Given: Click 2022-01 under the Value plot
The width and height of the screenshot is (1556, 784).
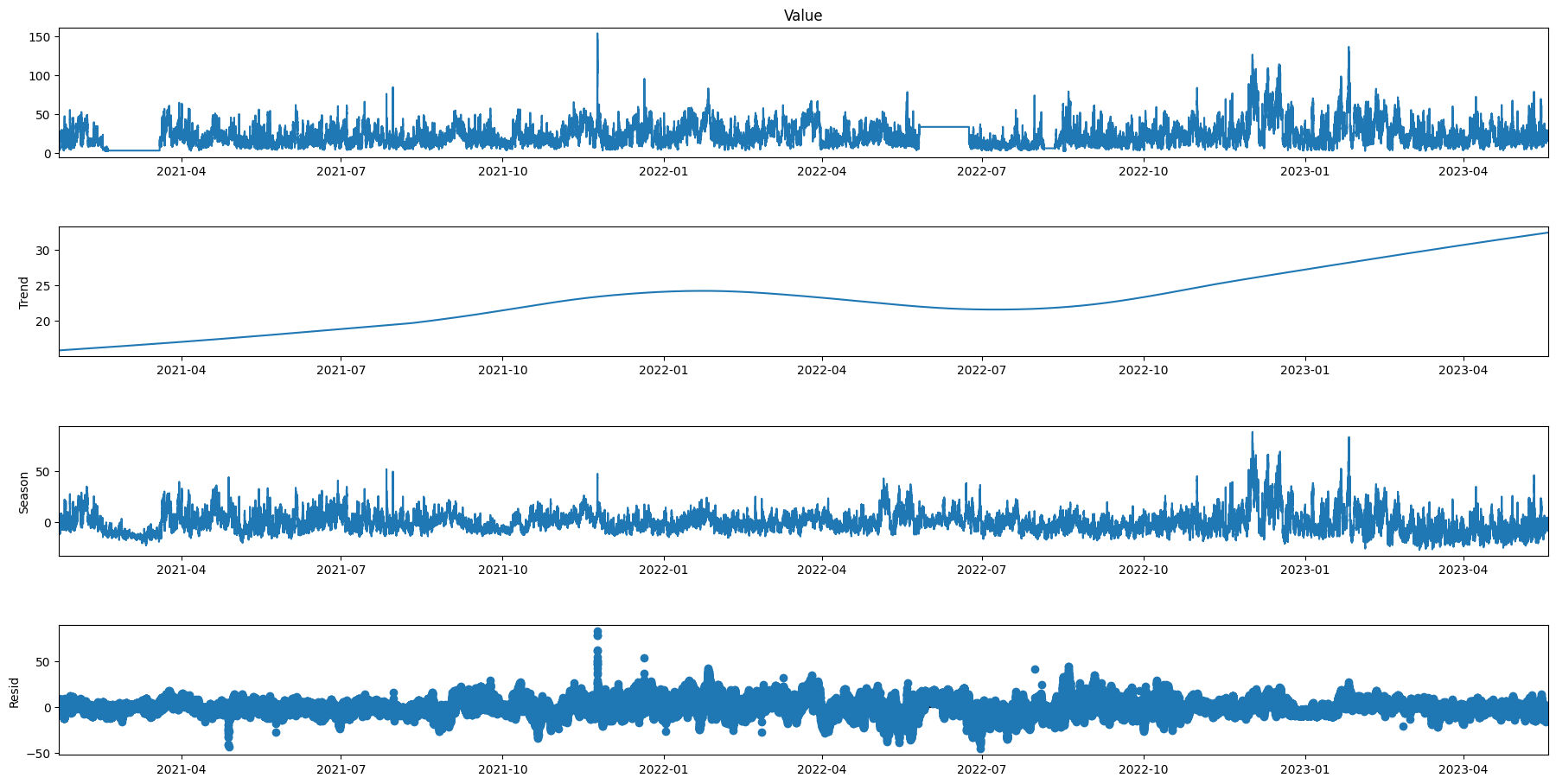Looking at the screenshot, I should 664,171.
